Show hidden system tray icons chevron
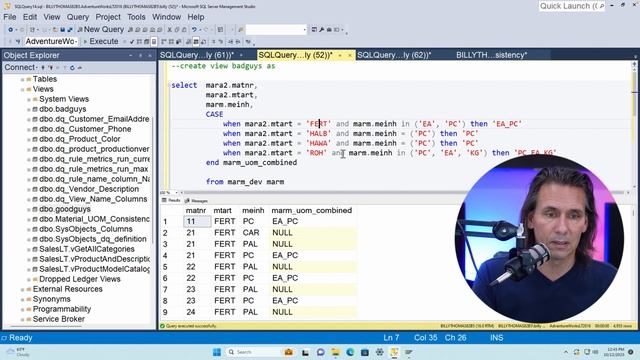Screen dimensions: 640x360 tap(566, 352)
